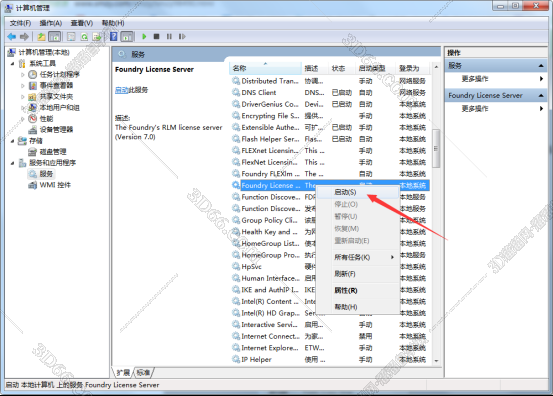Click the 启动 link to start this service
Viewport: 553px width, 396px height.
coord(121,90)
